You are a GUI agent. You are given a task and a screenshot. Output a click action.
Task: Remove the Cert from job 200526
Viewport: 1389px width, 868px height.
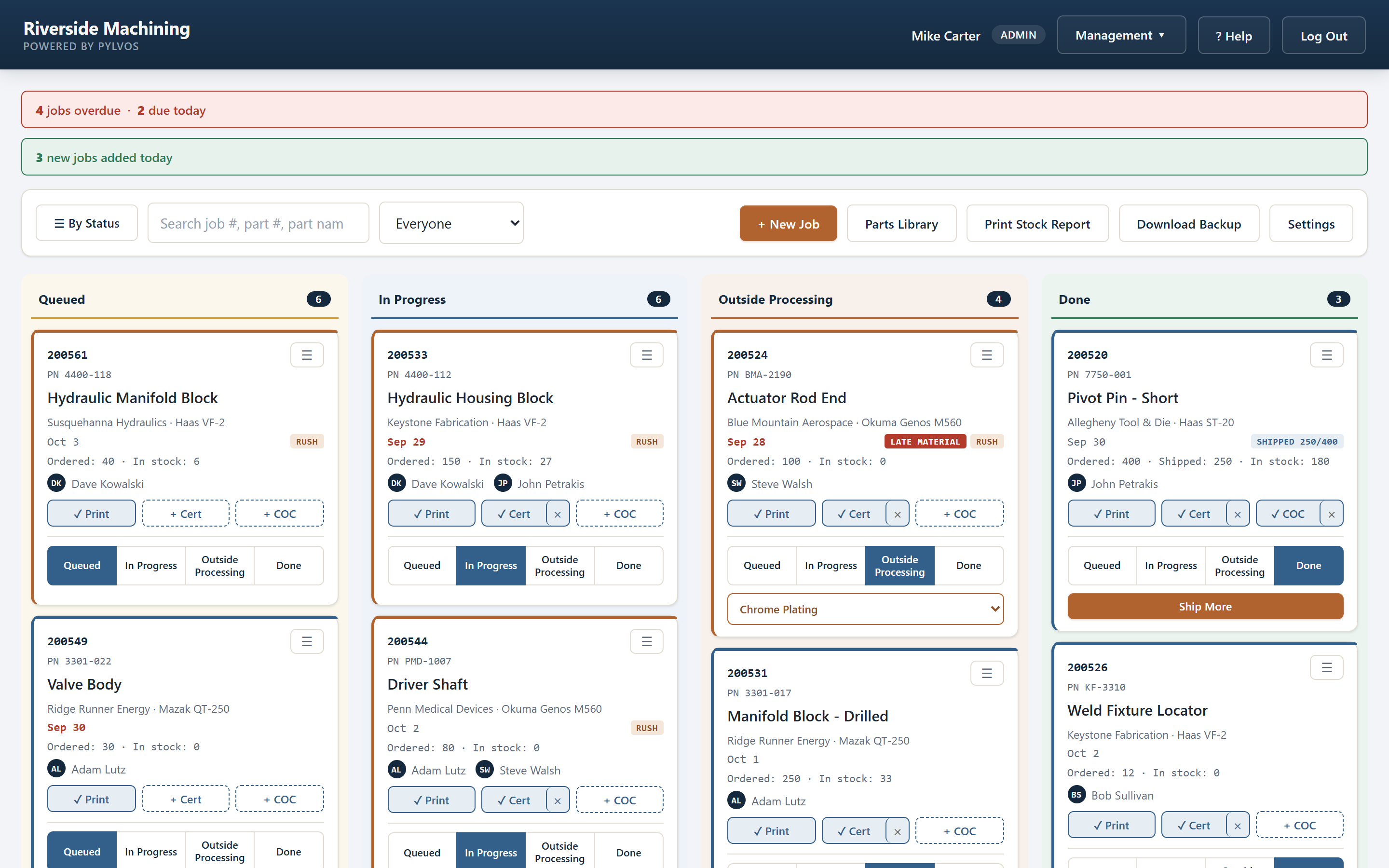tap(1238, 826)
